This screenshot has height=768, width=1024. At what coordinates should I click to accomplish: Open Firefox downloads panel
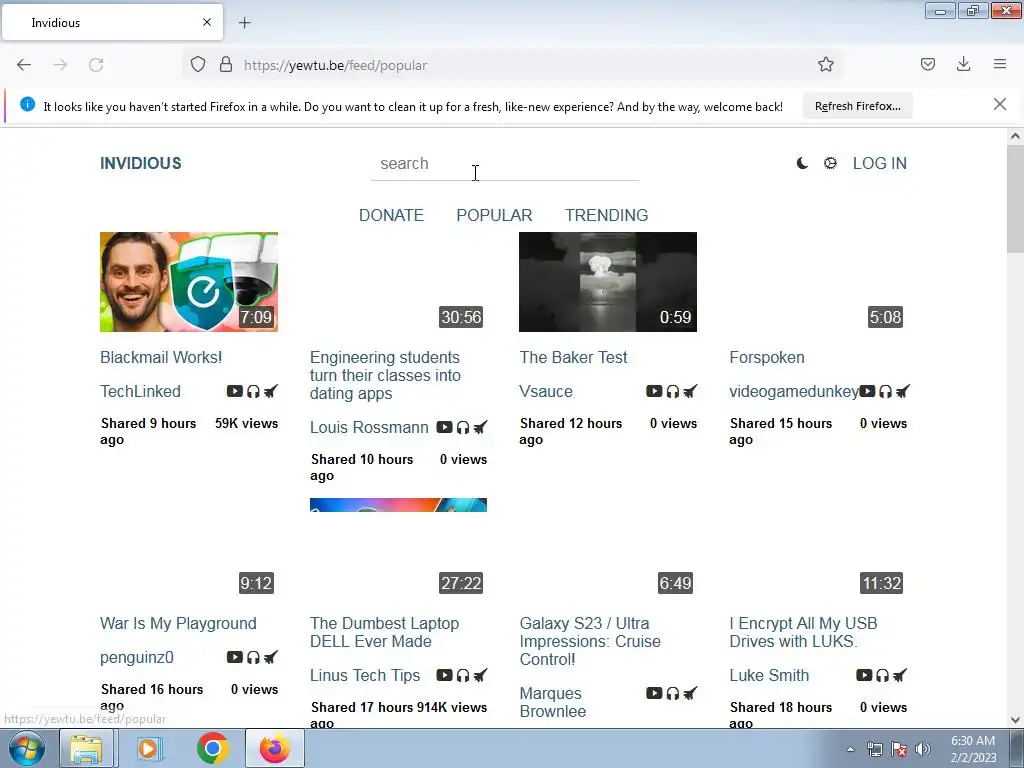tap(963, 64)
